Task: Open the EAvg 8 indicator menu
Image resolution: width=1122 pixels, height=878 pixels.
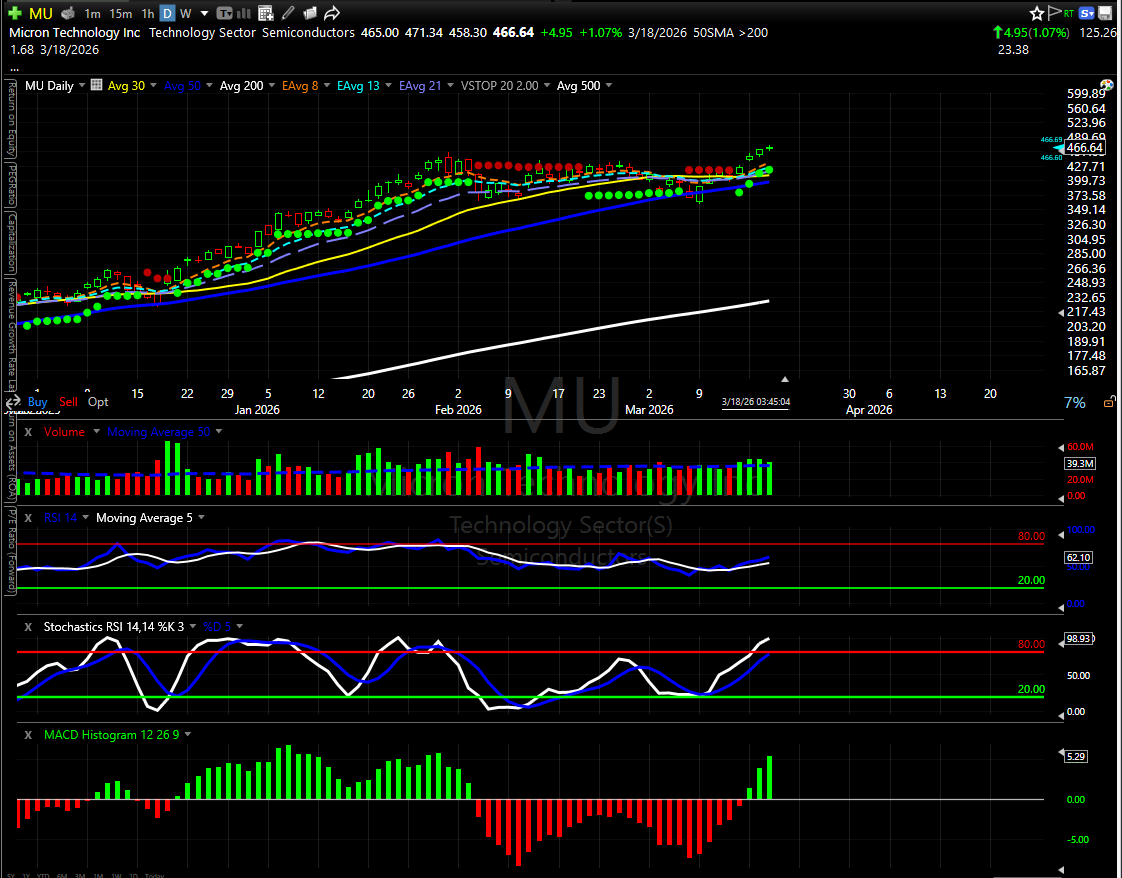Action: coord(326,85)
